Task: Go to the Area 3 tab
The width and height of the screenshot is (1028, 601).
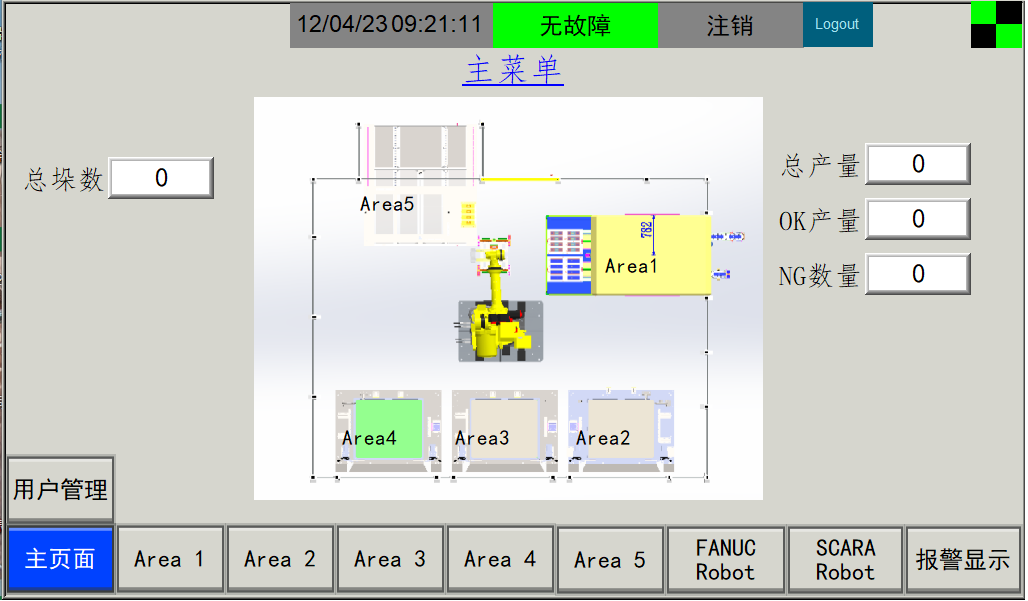Action: [x=390, y=560]
